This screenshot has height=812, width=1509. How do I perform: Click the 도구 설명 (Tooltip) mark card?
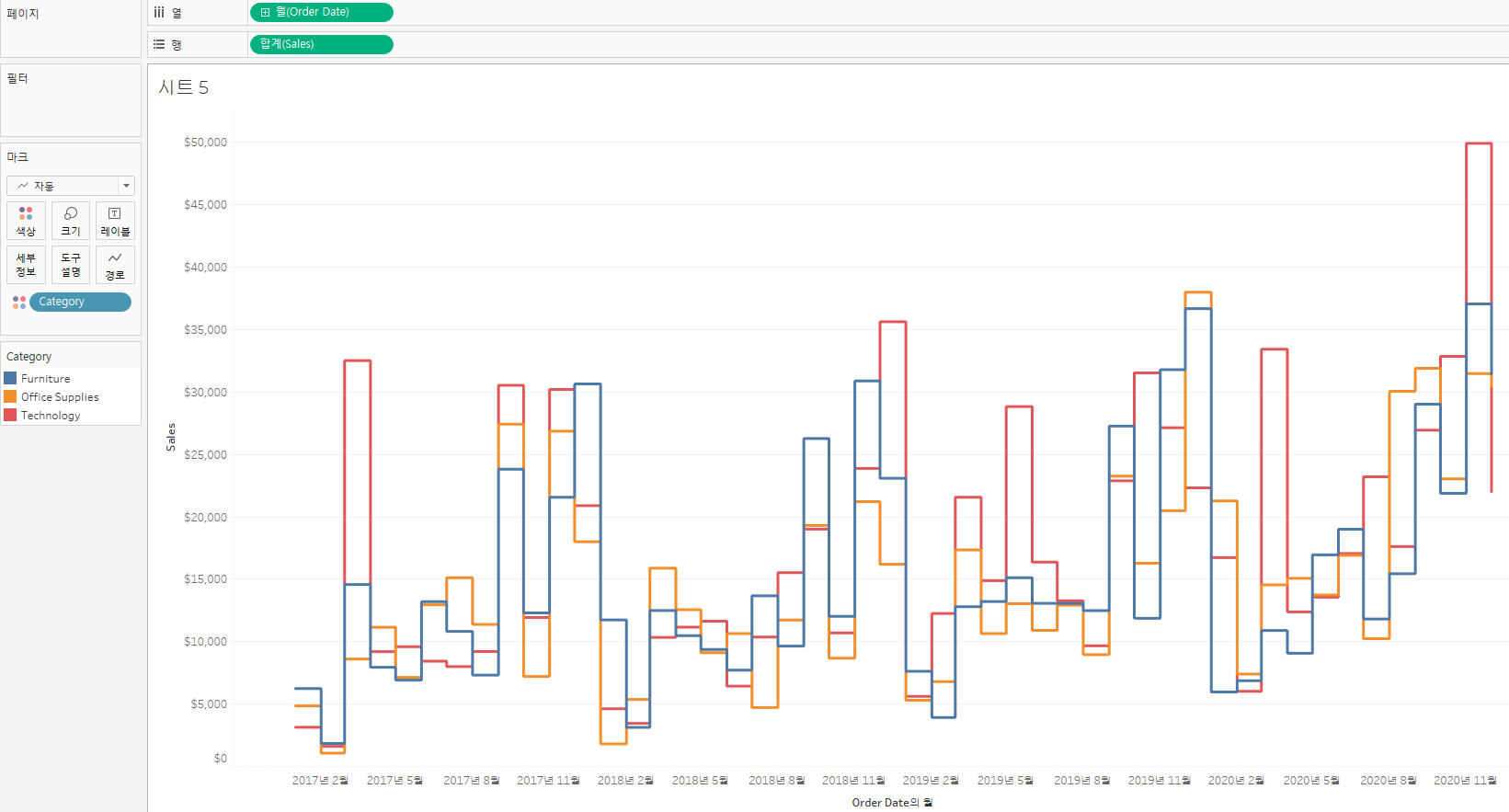71,265
